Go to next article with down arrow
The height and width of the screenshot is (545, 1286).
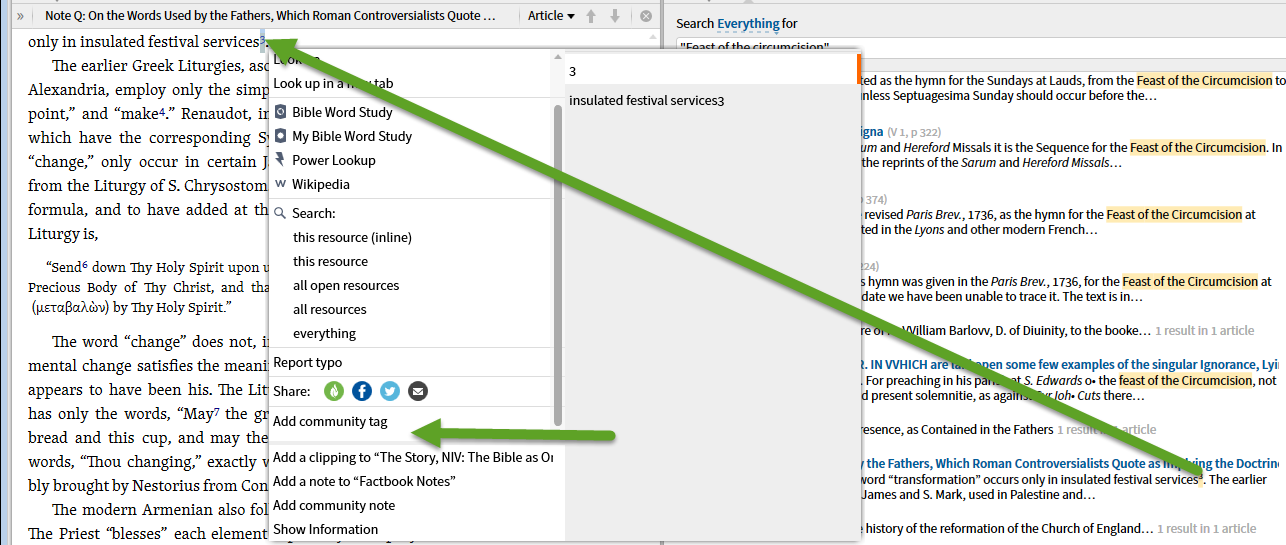615,16
